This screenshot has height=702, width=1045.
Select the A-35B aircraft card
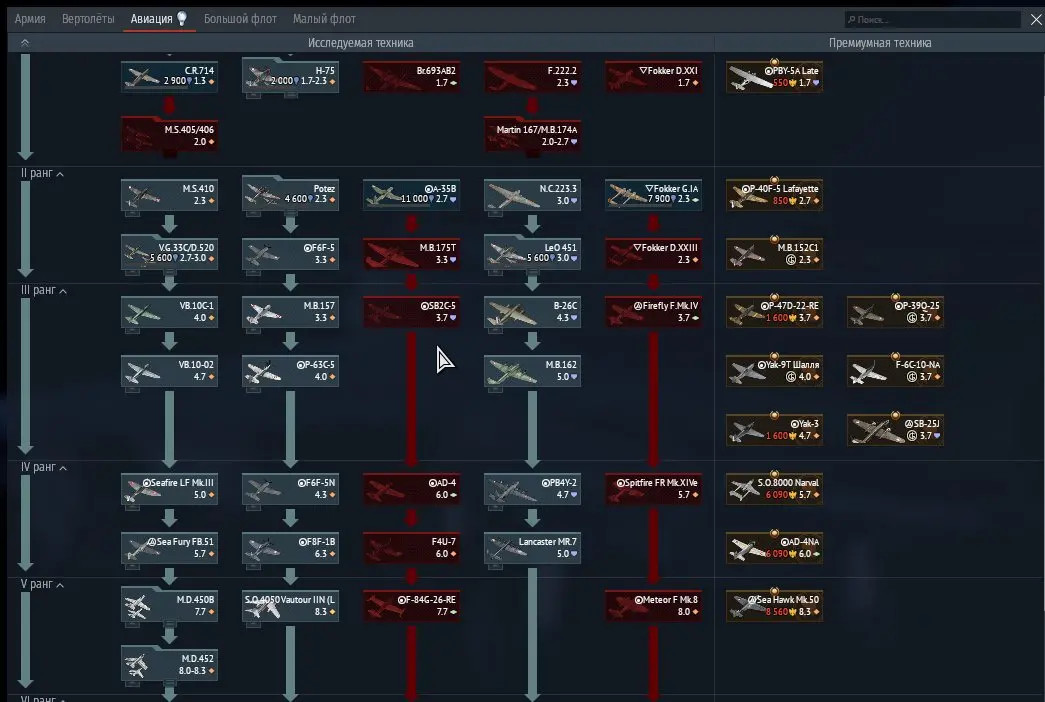click(x=411, y=194)
